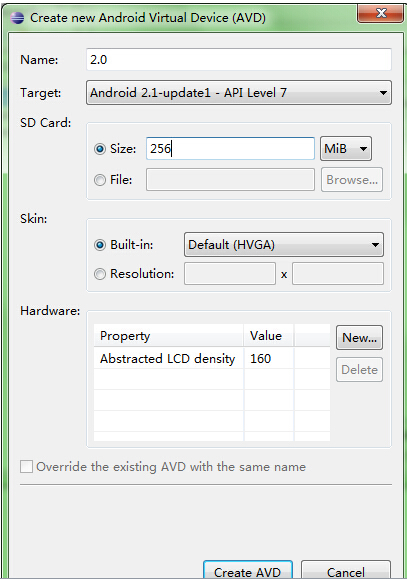
Task: Focus the Name text field
Action: (x=239, y=59)
